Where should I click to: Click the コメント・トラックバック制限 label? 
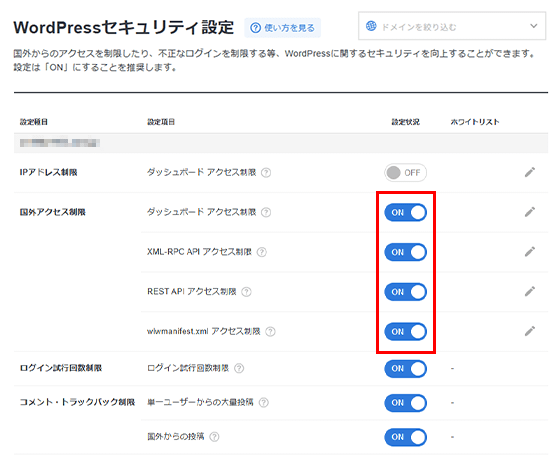(77, 402)
